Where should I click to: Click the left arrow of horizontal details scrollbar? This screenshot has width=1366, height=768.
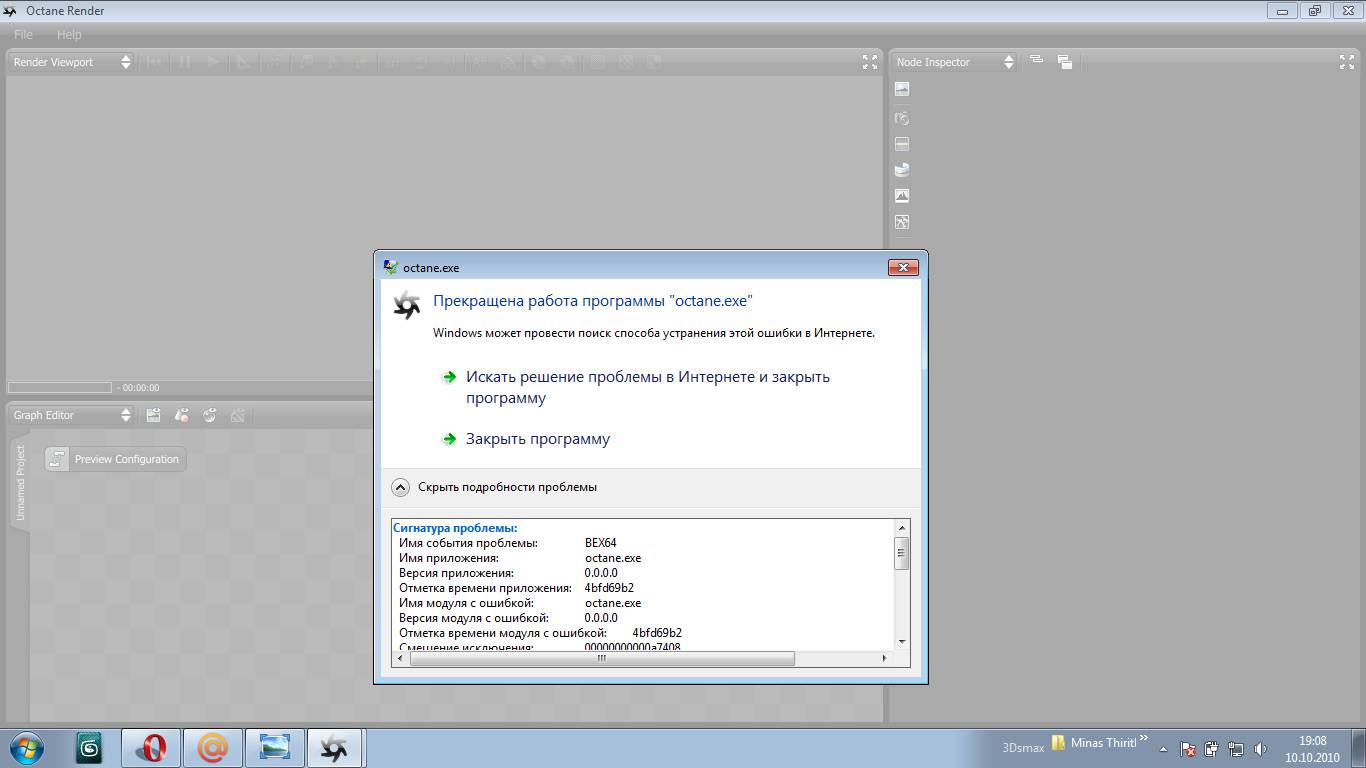[402, 659]
